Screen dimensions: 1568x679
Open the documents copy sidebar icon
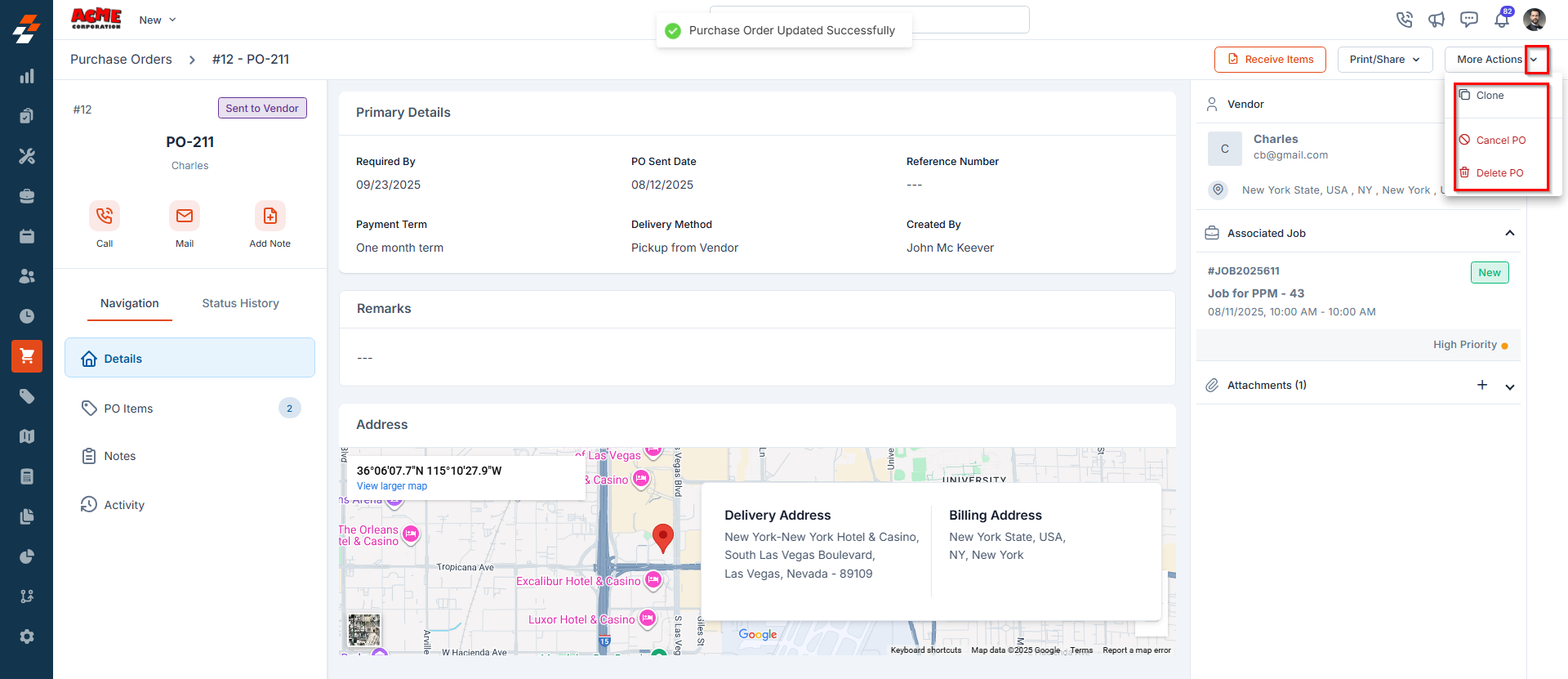pyautogui.click(x=27, y=516)
